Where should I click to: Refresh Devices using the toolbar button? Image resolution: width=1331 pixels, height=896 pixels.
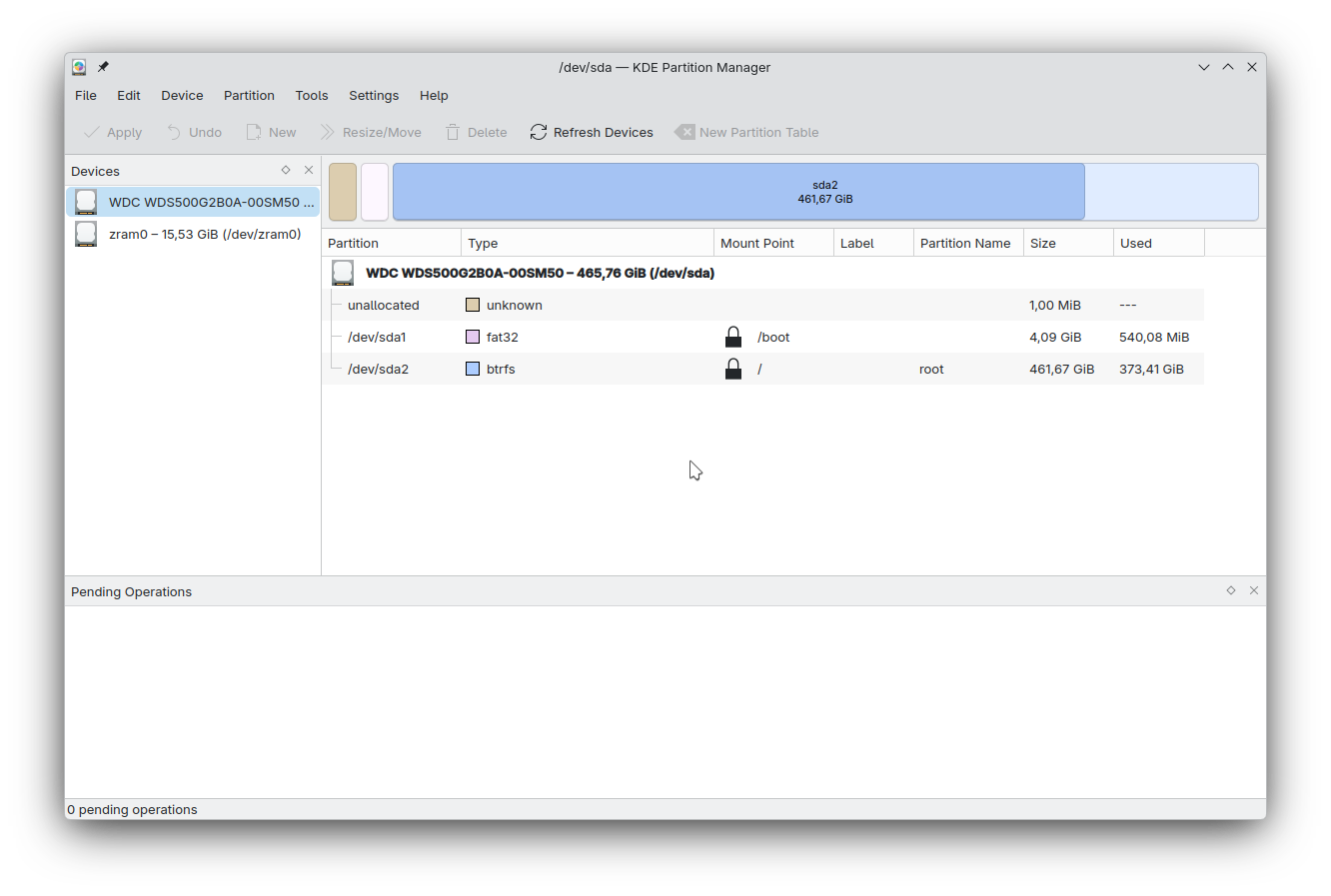592,132
